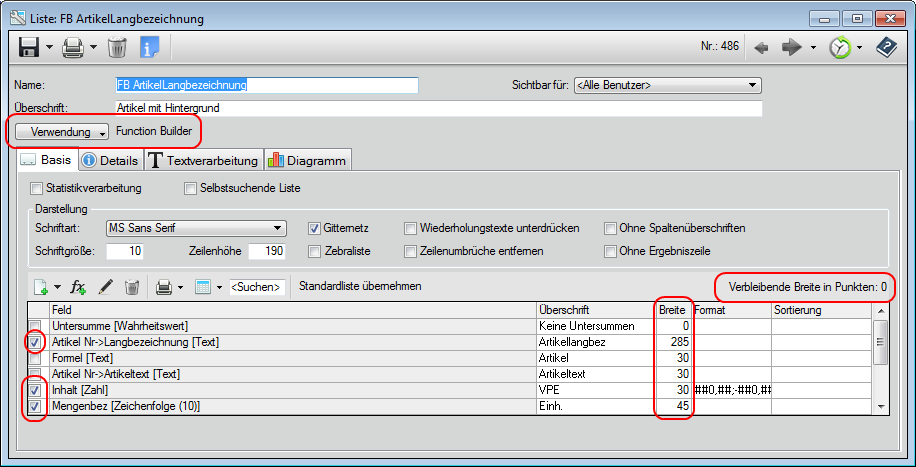Click the blue info icon
Image resolution: width=916 pixels, height=467 pixels.
[x=150, y=47]
